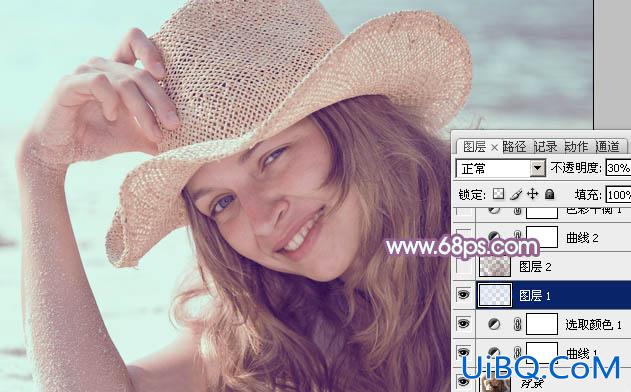Screen dimensions: 631x392
Task: Click the 曲线 1 adjustment icon
Action: (x=494, y=352)
